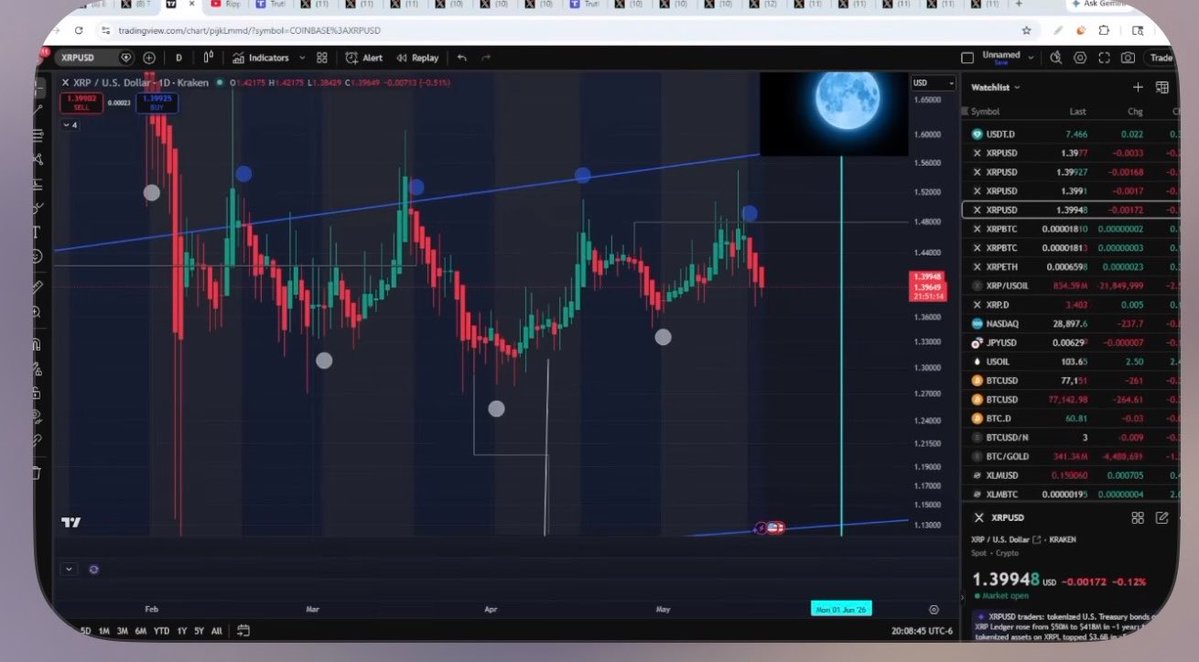Select the 6M range tab
The image size is (1199, 662).
pos(141,631)
